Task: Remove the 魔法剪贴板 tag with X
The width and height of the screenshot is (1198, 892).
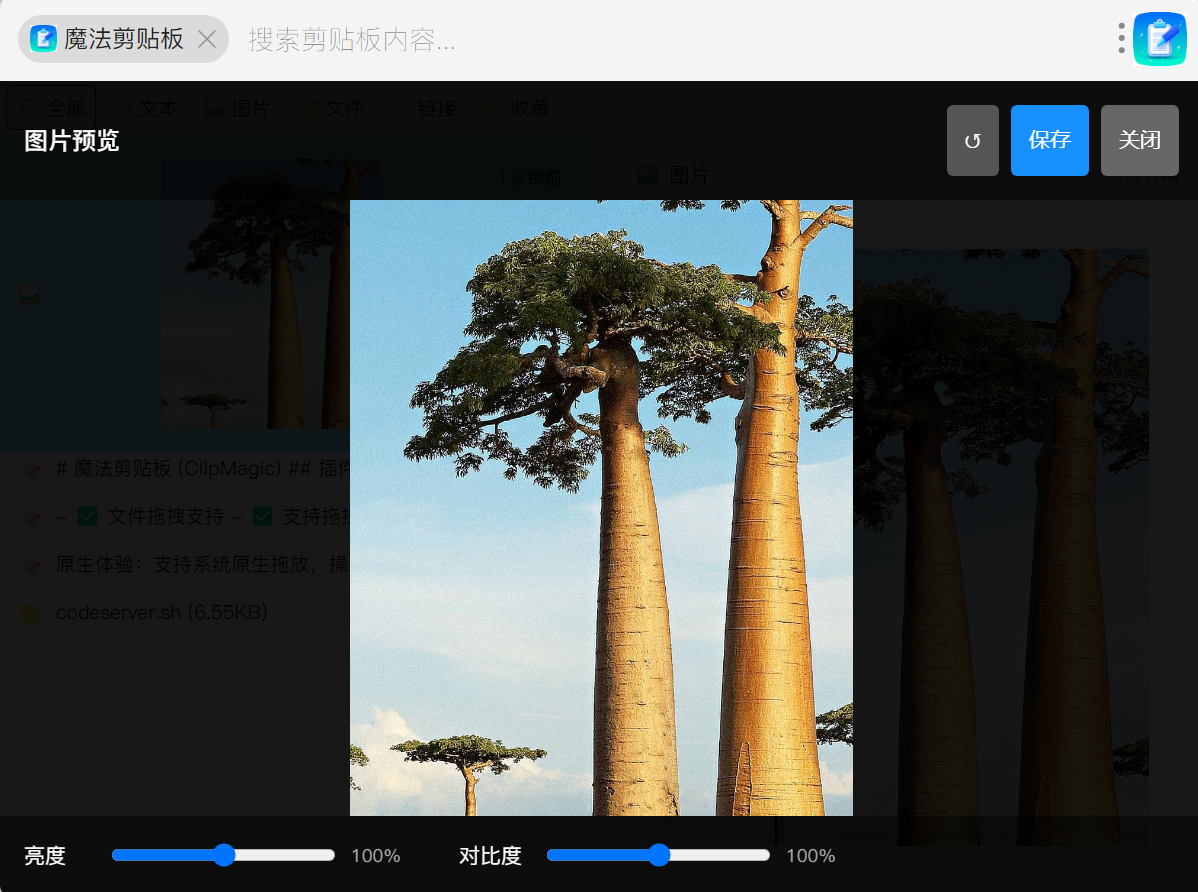Action: click(x=206, y=39)
